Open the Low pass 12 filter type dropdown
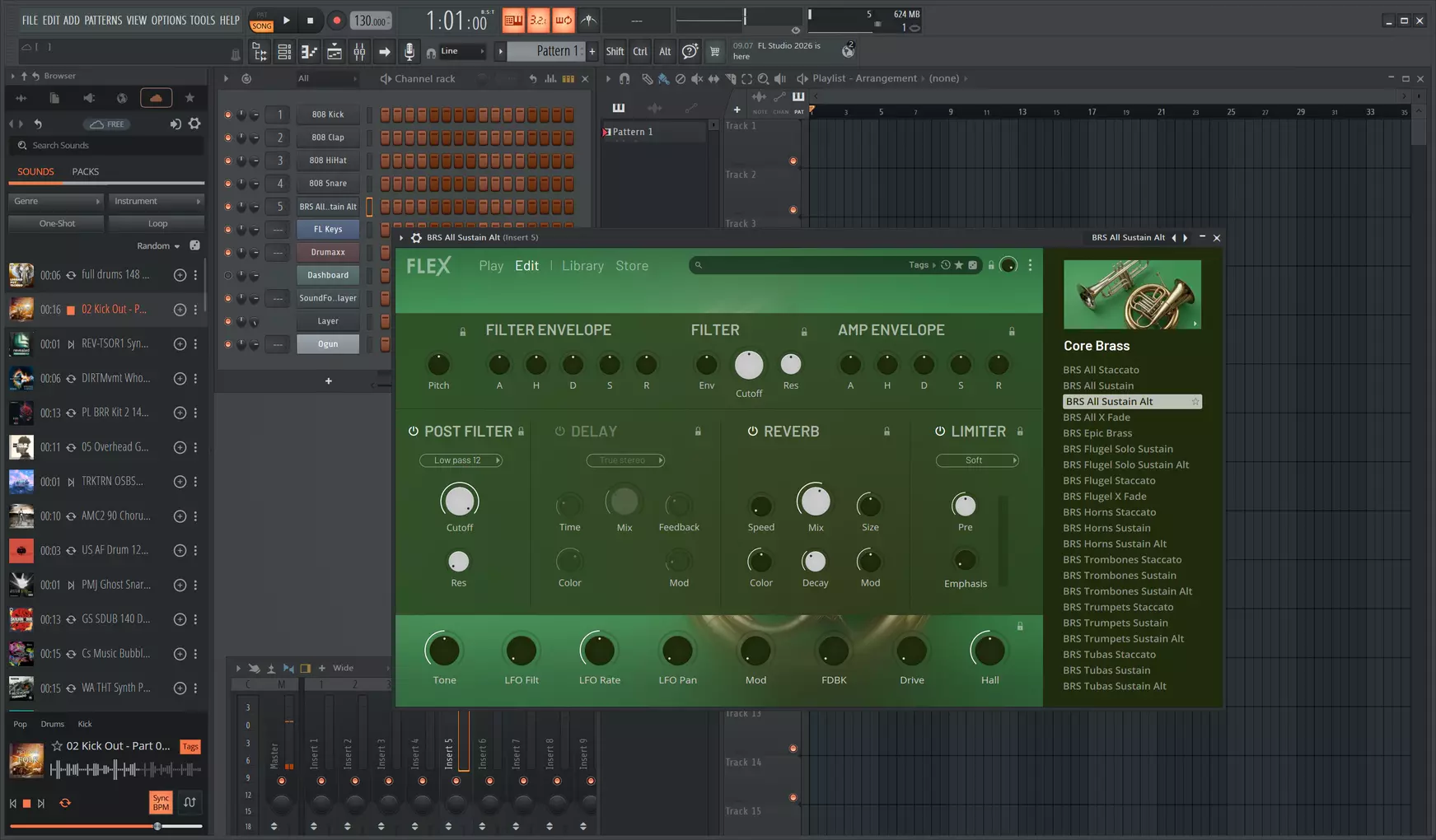The height and width of the screenshot is (840, 1436). pyautogui.click(x=461, y=460)
